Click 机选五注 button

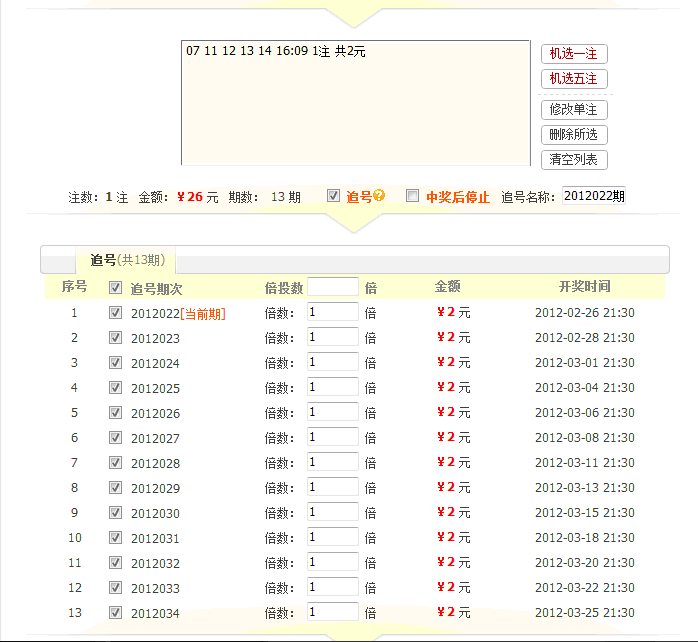[574, 79]
